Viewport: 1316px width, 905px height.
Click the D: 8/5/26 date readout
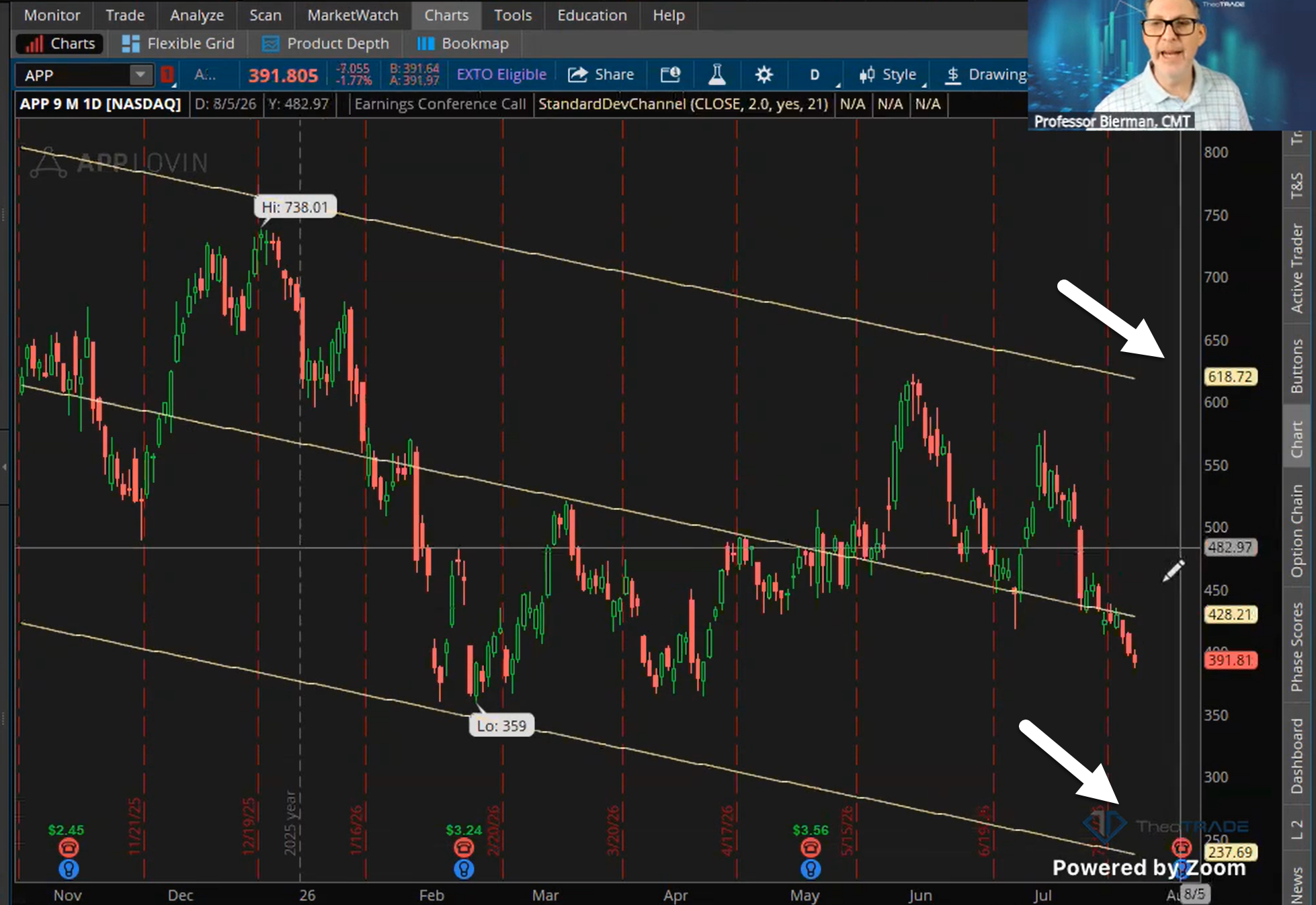(x=225, y=104)
